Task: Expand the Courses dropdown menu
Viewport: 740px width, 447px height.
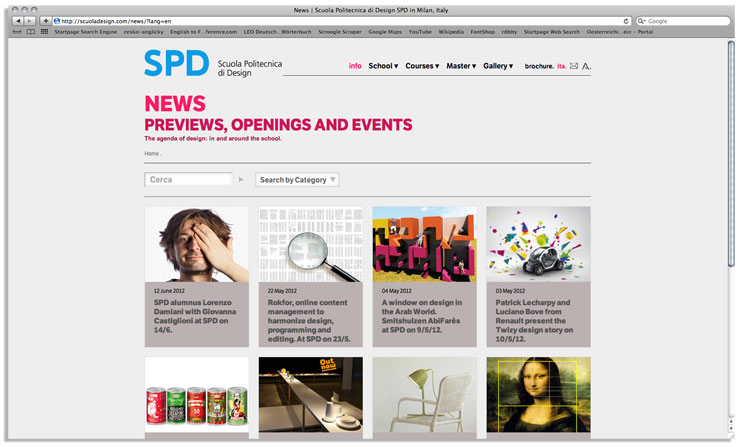Action: pos(421,66)
